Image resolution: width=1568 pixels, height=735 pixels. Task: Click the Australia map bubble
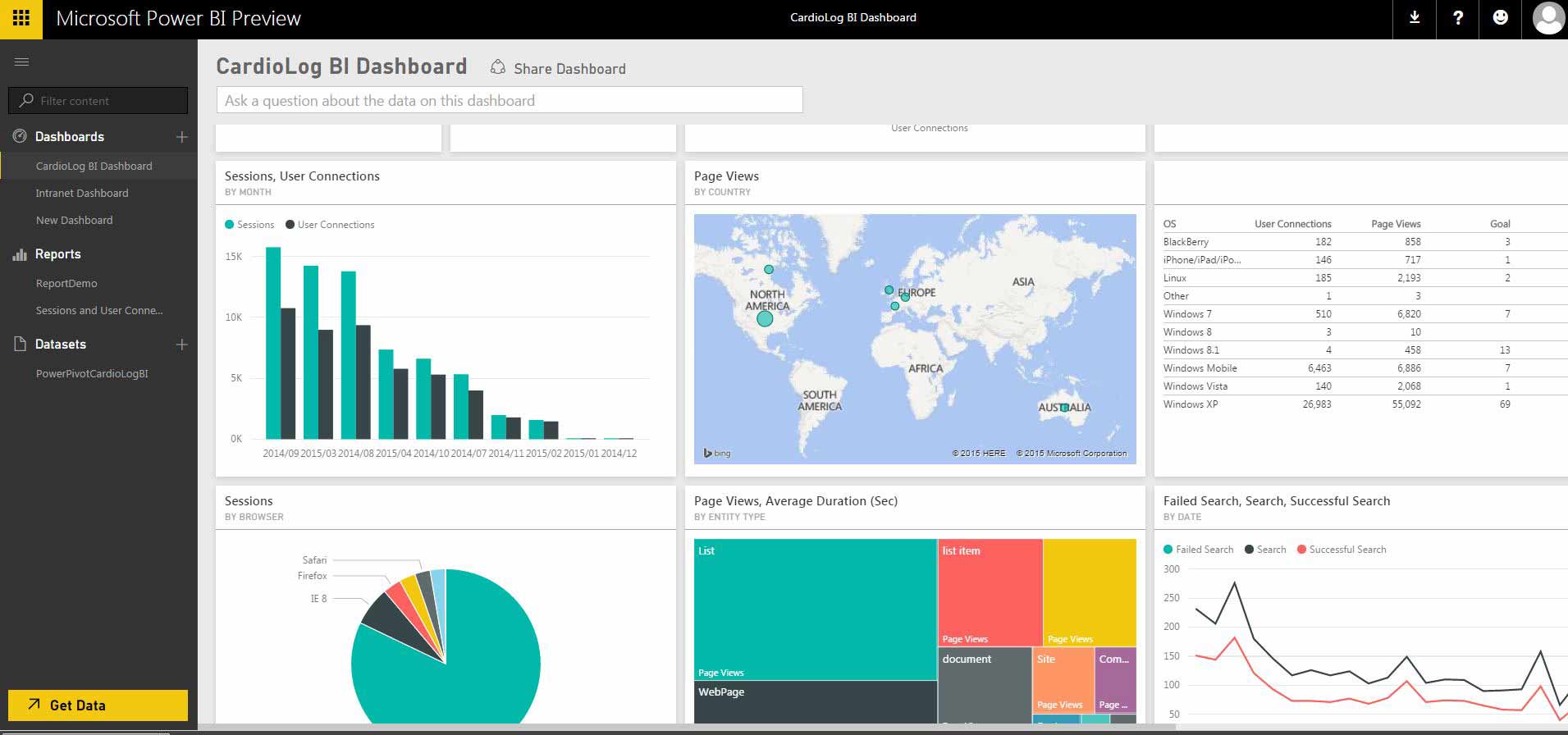click(1064, 407)
